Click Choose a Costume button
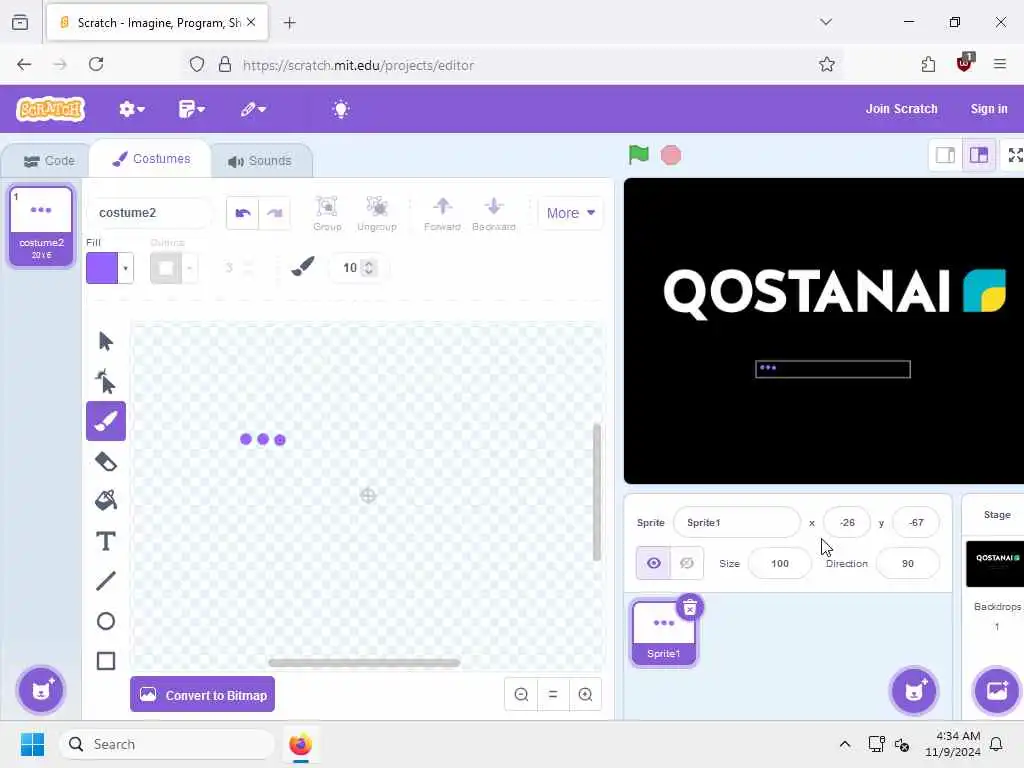This screenshot has height=768, width=1024. click(x=40, y=690)
